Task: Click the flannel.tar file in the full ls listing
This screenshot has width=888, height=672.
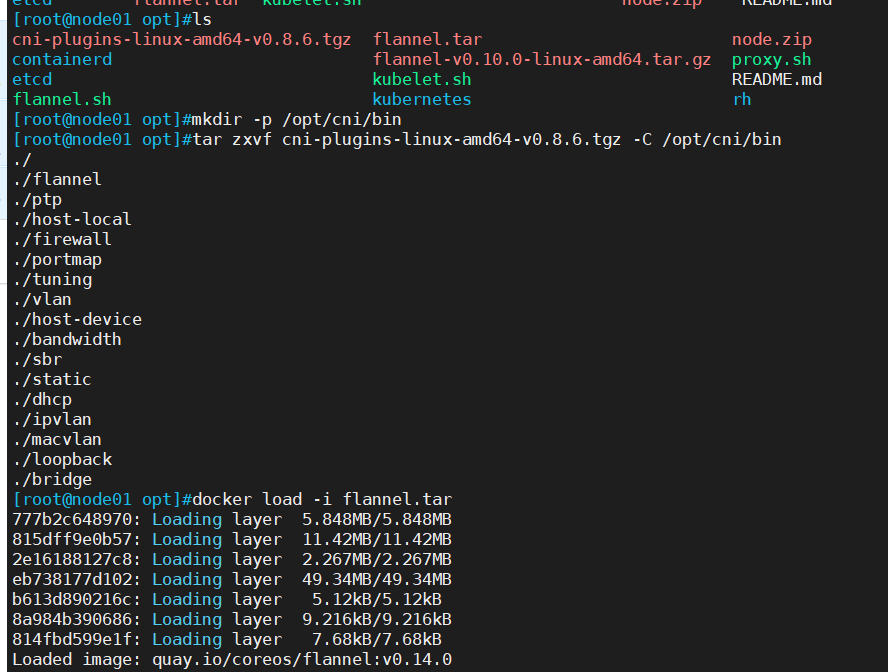Action: click(427, 40)
